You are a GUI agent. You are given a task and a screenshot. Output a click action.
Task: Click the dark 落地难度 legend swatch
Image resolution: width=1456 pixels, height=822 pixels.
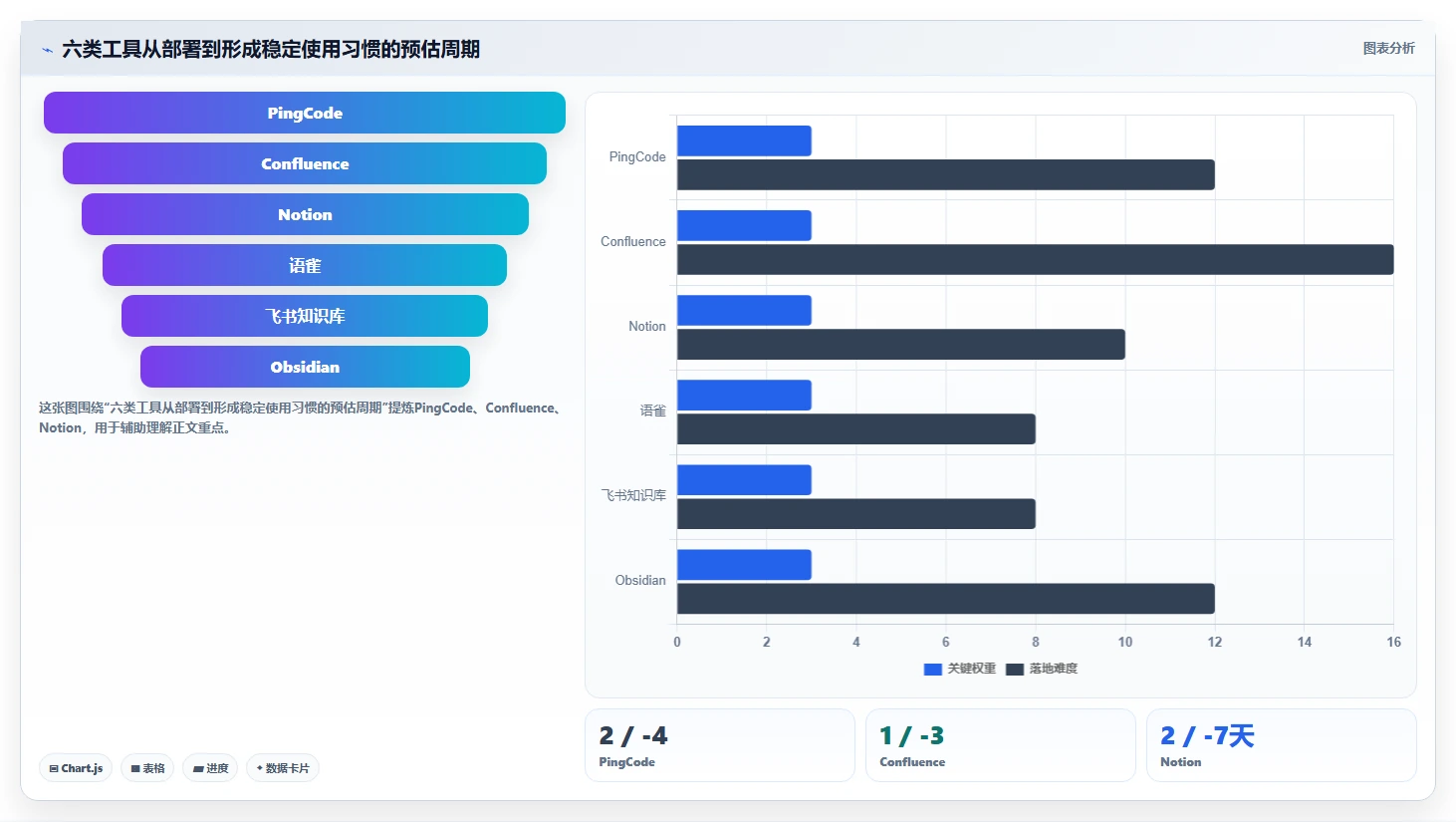click(1015, 670)
